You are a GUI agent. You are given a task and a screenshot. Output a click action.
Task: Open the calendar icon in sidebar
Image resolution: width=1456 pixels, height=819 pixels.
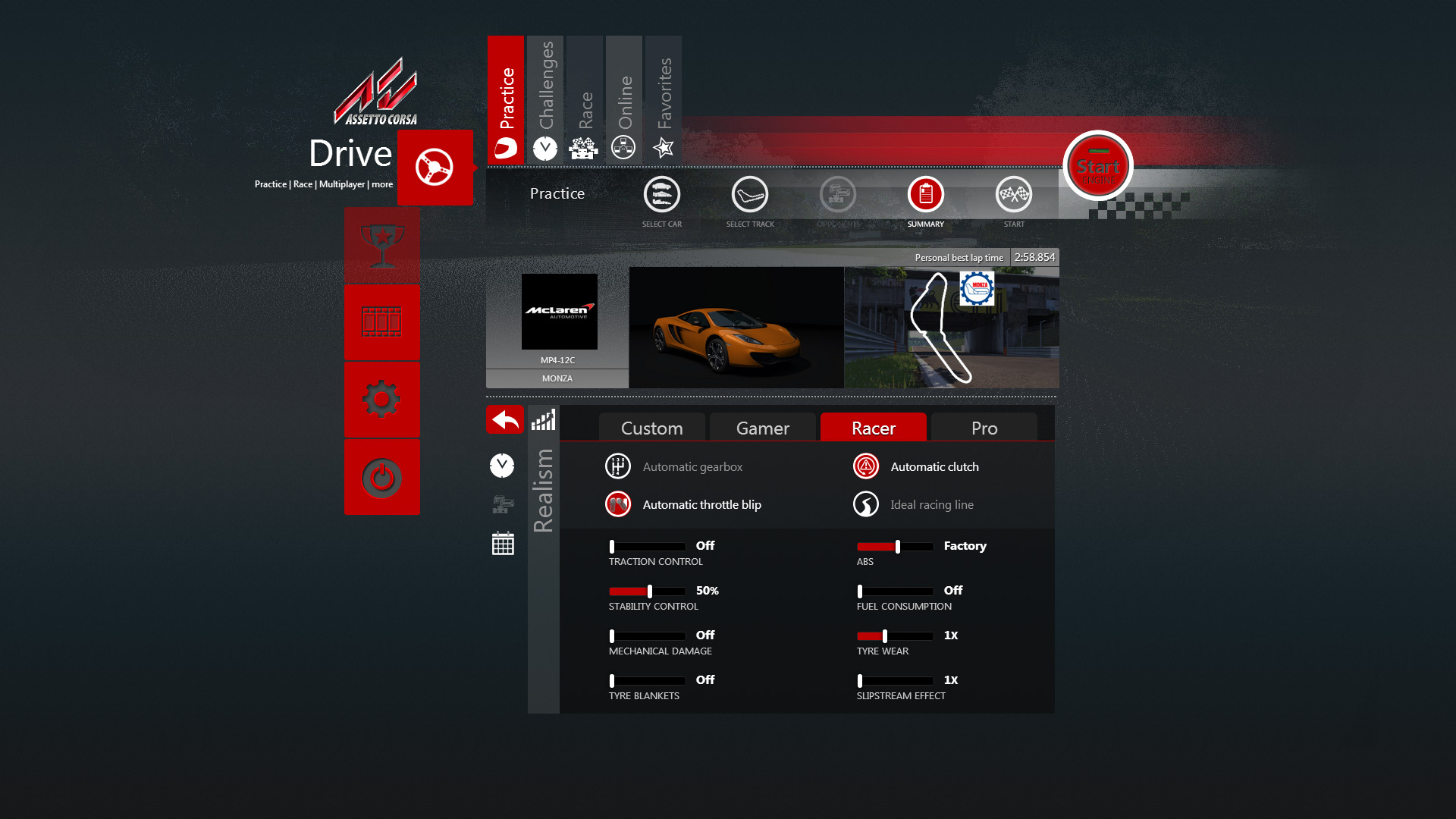click(503, 543)
